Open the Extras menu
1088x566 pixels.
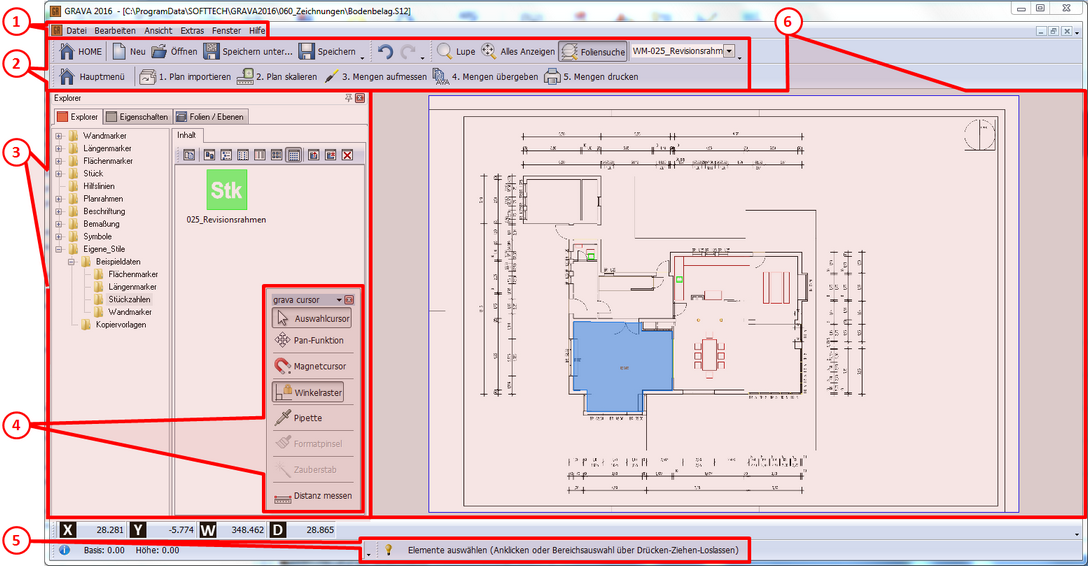[192, 31]
